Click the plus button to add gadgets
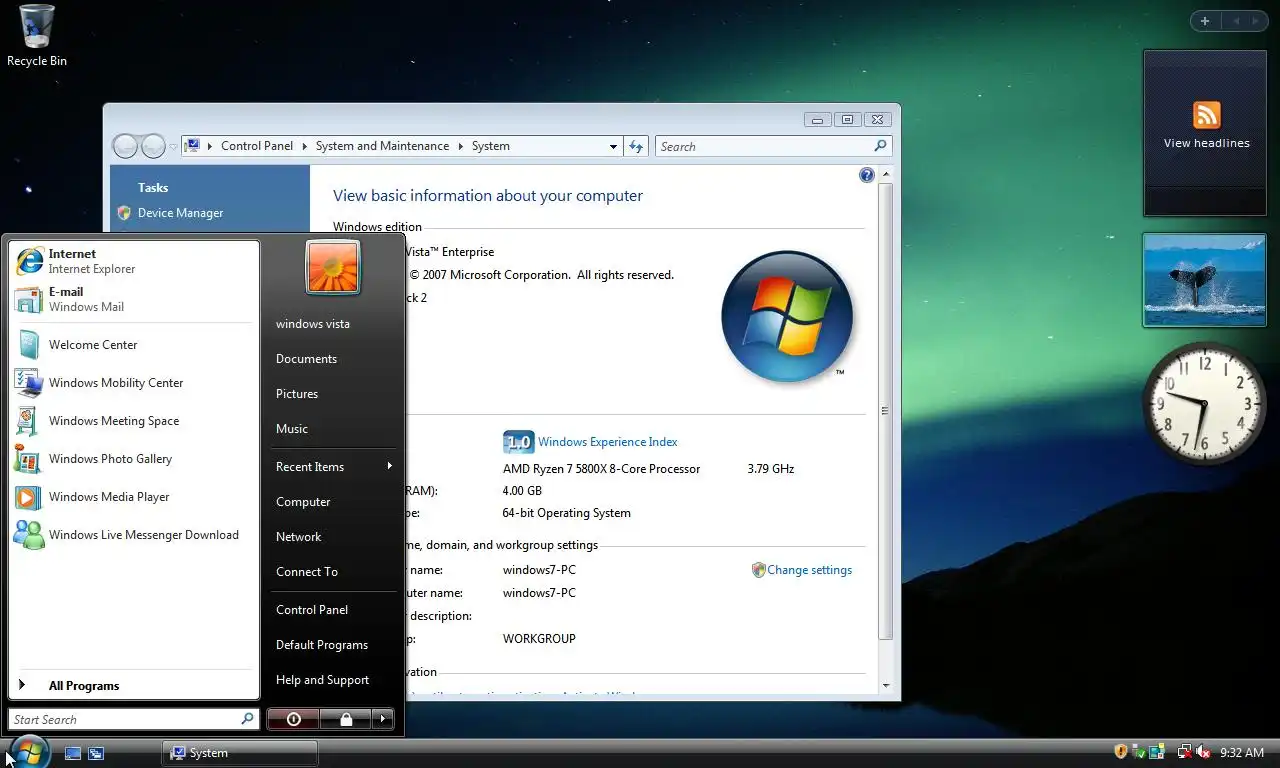The width and height of the screenshot is (1280, 768). (1205, 21)
